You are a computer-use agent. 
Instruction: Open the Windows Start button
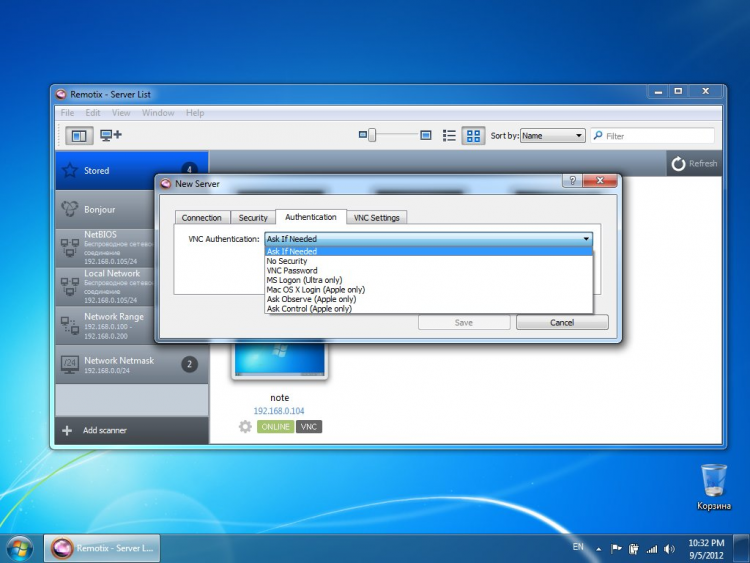click(x=19, y=548)
